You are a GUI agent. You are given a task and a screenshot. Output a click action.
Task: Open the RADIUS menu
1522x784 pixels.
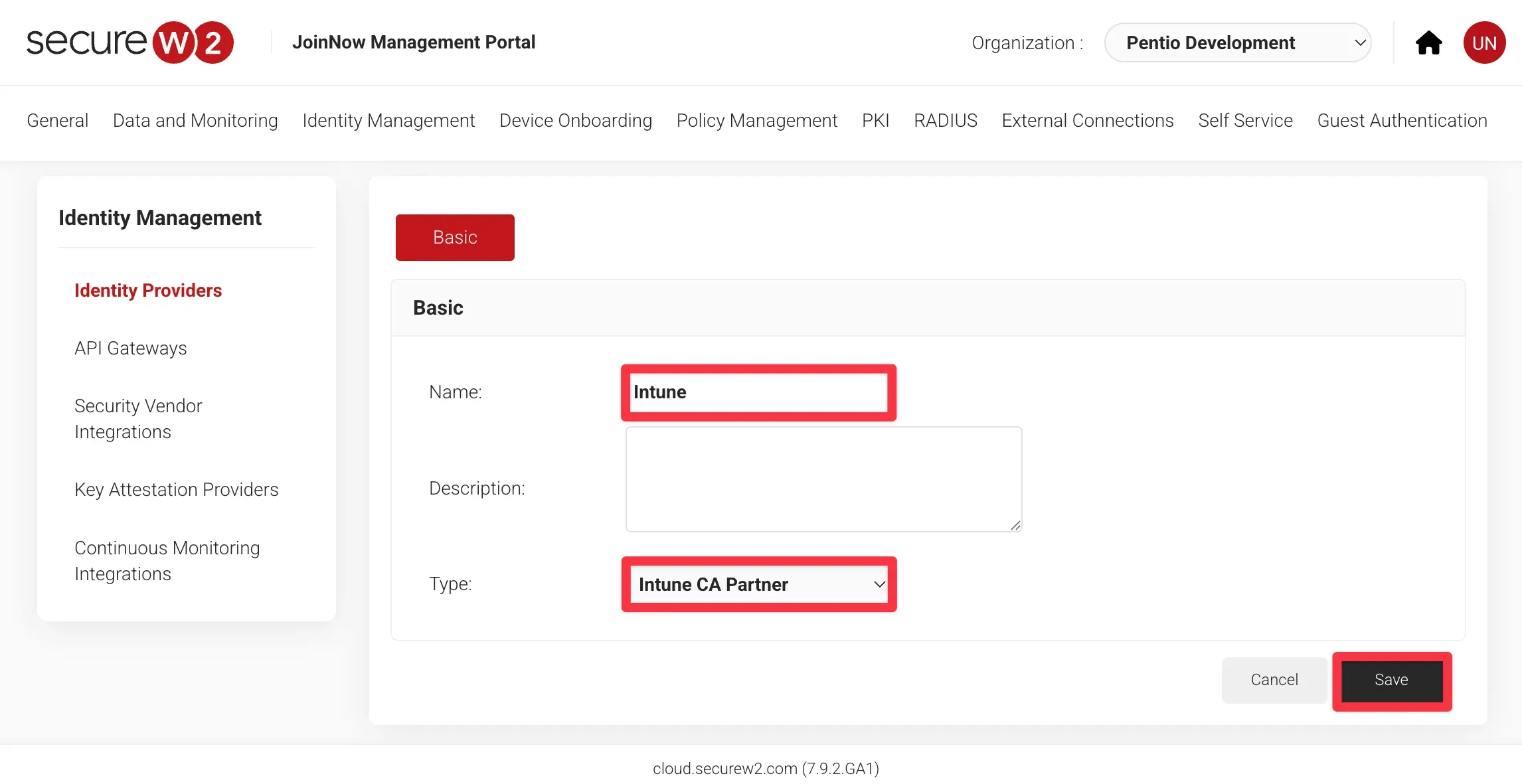[945, 120]
